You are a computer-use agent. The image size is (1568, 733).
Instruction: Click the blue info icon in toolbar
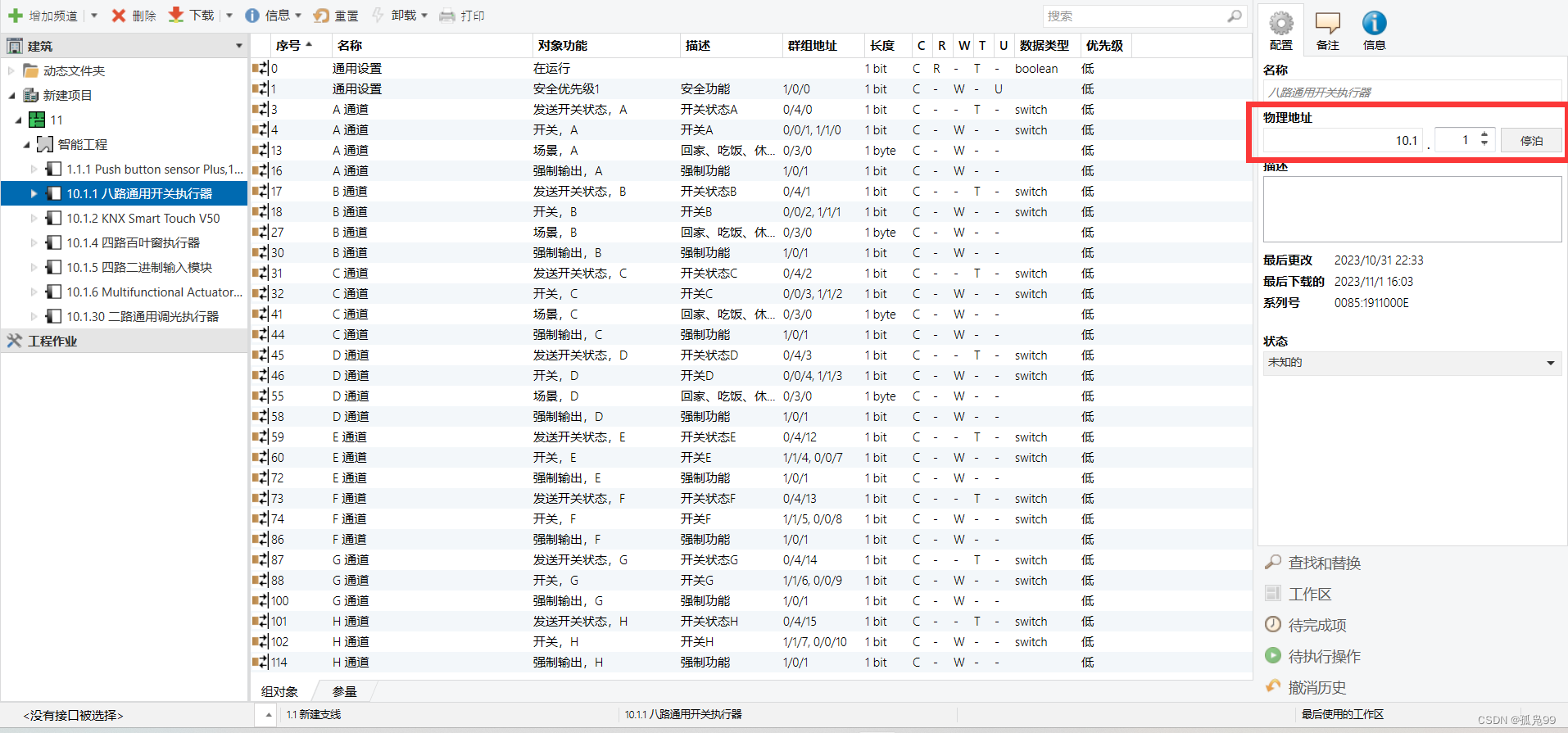click(x=252, y=16)
